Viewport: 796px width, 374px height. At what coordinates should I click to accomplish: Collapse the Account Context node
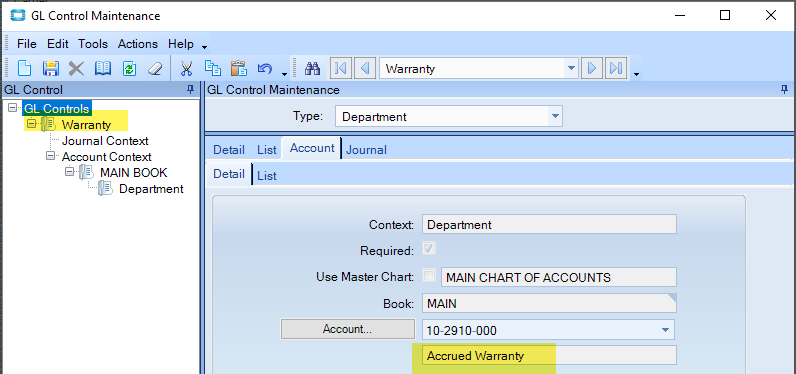point(50,156)
